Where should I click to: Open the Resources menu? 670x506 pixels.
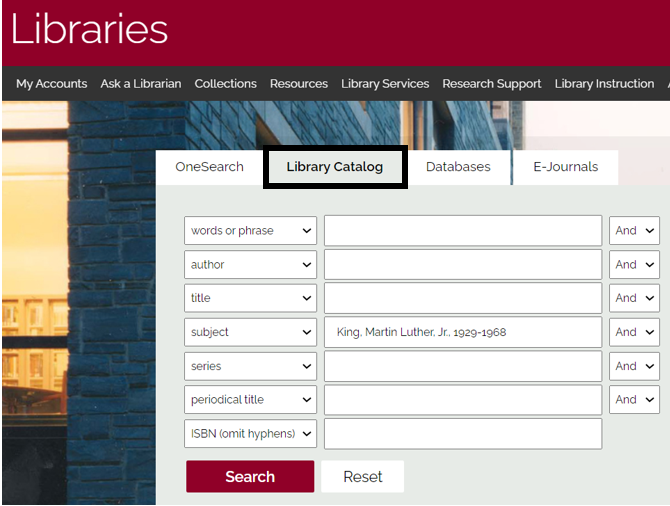click(x=299, y=84)
